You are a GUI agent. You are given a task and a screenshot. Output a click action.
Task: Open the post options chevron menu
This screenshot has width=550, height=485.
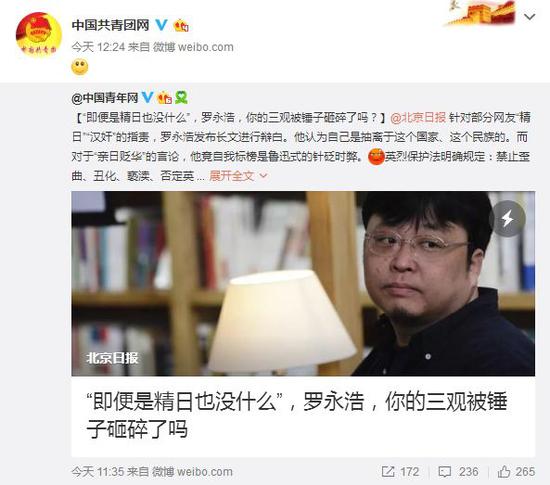pos(530,16)
